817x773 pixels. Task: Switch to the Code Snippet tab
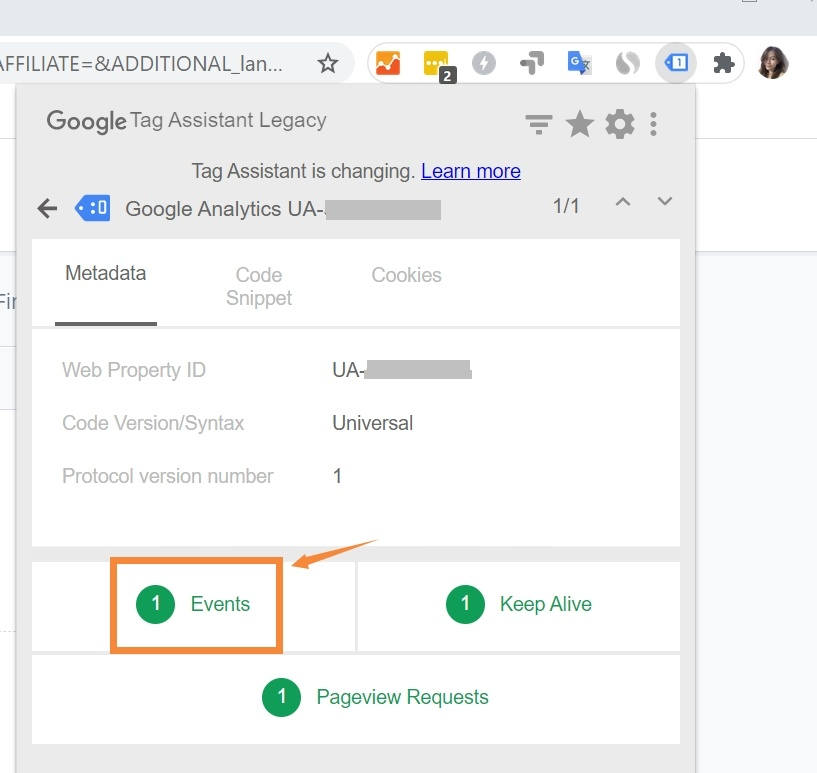click(x=259, y=286)
